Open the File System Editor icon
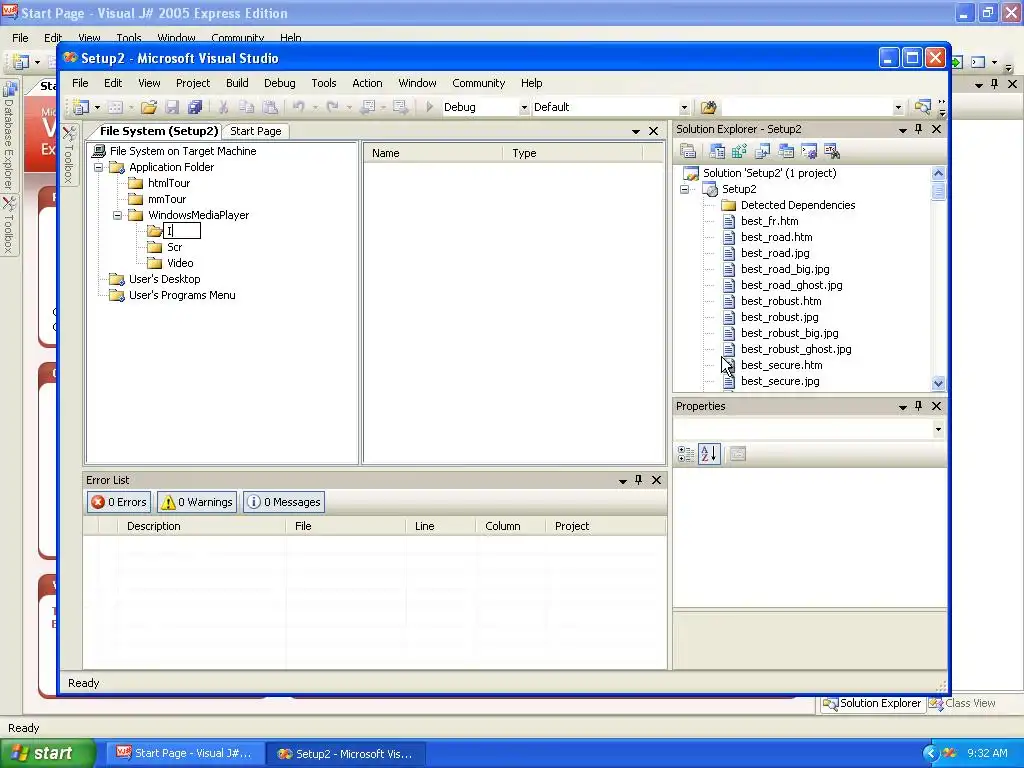Viewport: 1024px width, 768px height. coord(716,152)
